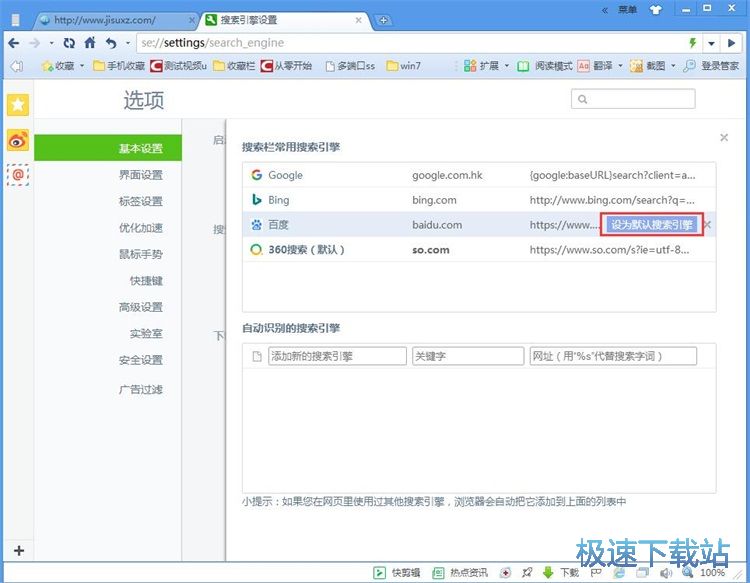
Task: Click the options search box
Action: tap(633, 99)
